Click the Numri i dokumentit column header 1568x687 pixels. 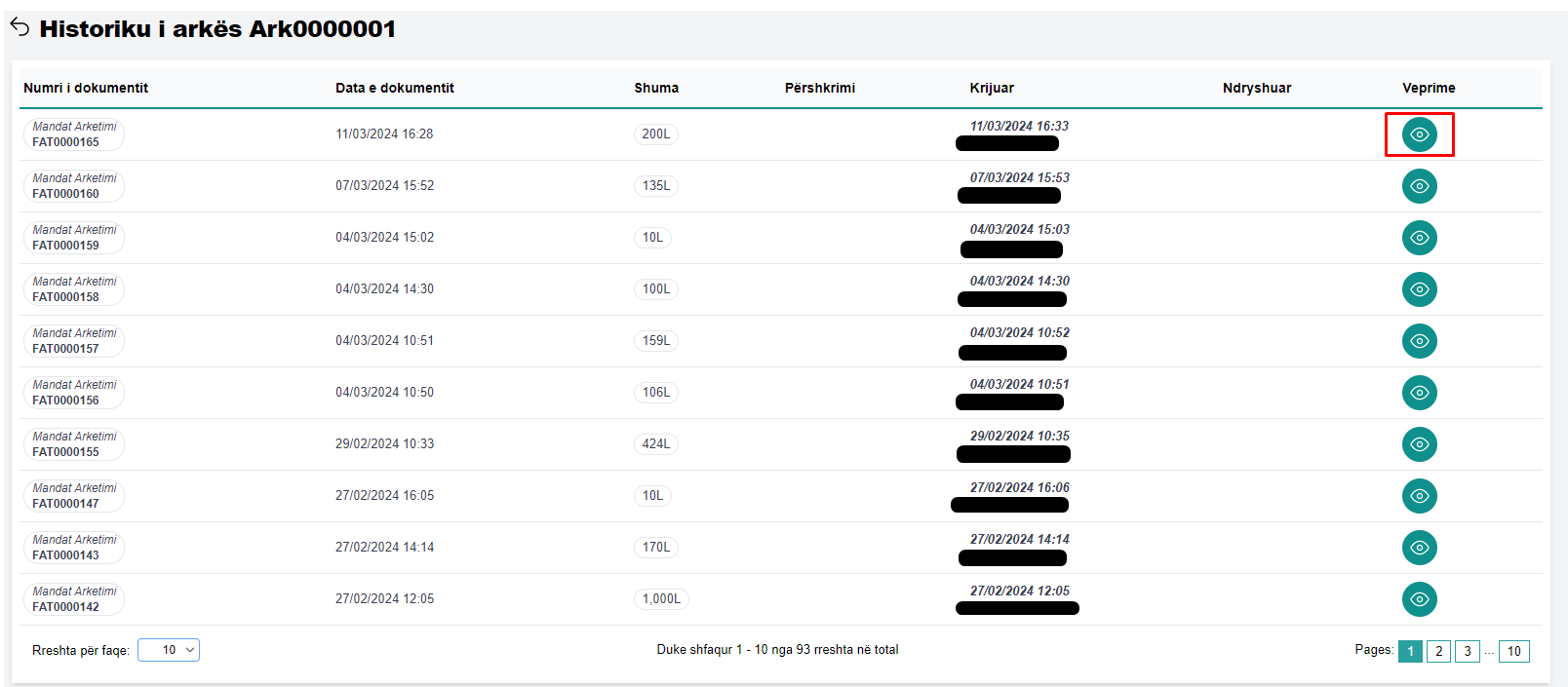[86, 88]
